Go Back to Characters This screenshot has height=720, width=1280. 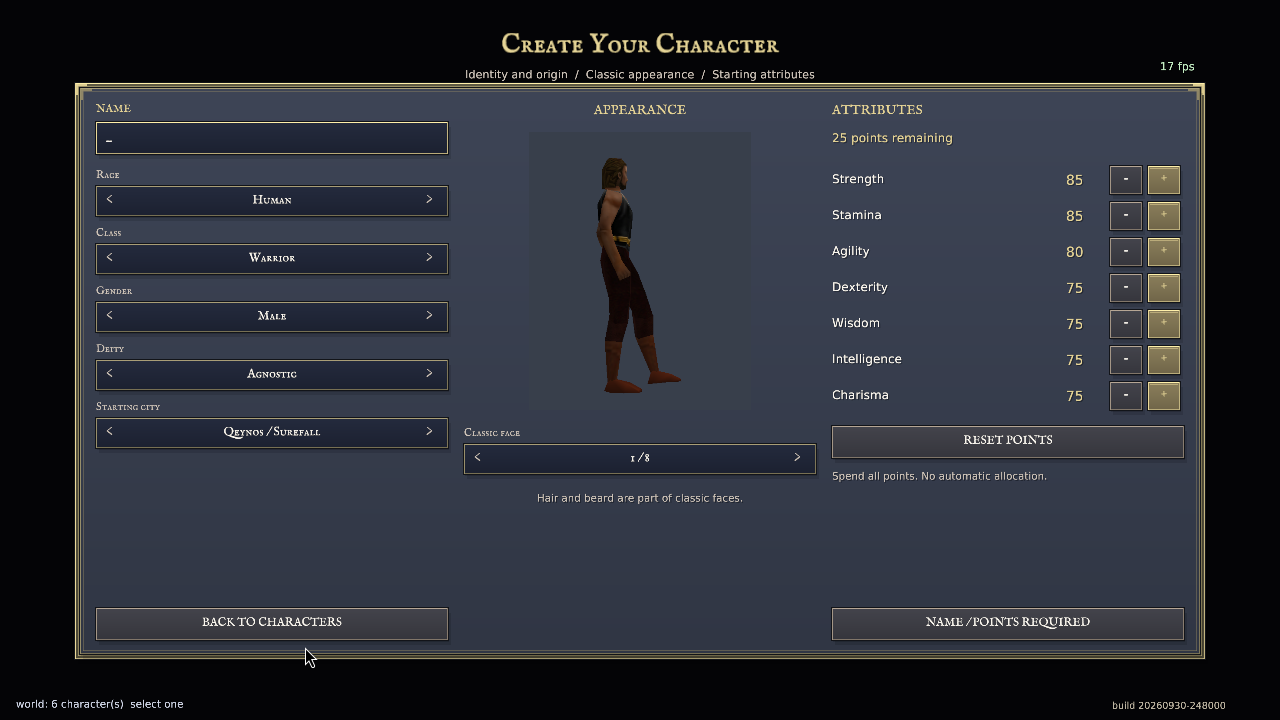(x=272, y=623)
